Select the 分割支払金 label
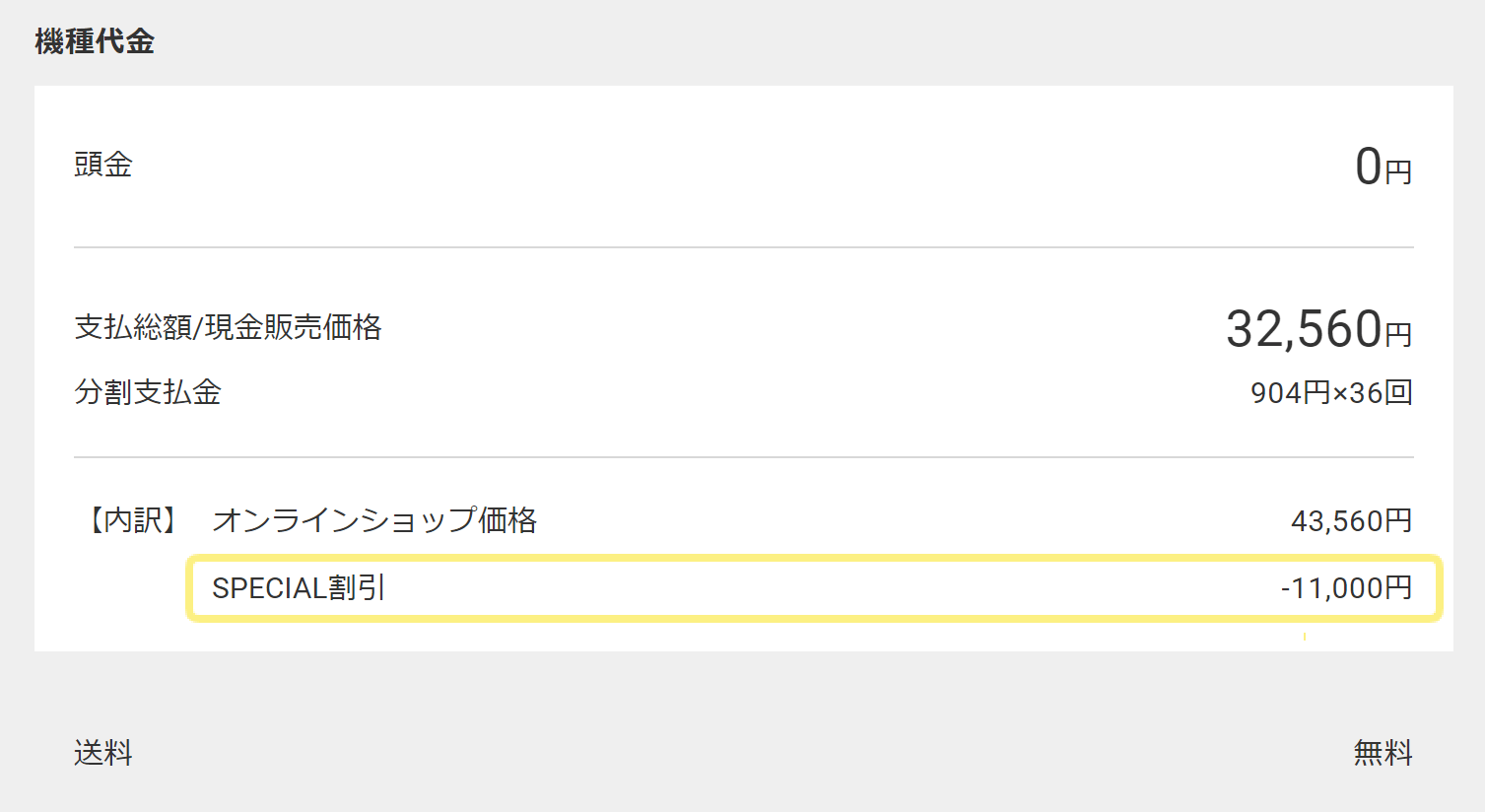Viewport: 1485px width, 812px height. (148, 392)
